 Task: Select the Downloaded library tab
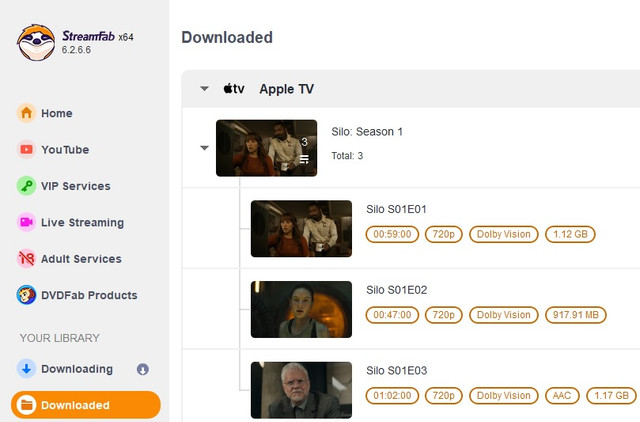point(85,405)
